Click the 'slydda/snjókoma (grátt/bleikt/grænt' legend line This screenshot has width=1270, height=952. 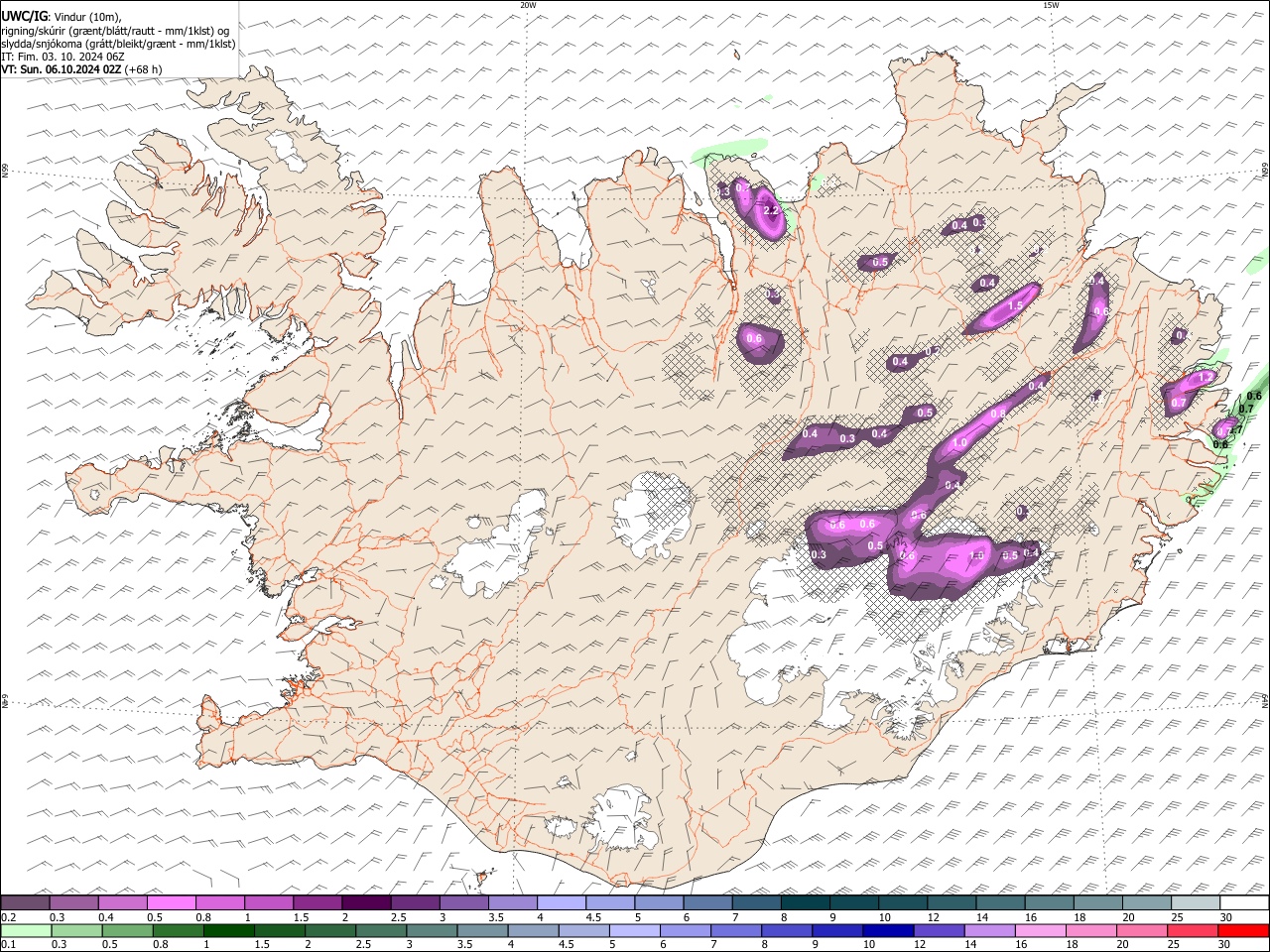click(118, 44)
